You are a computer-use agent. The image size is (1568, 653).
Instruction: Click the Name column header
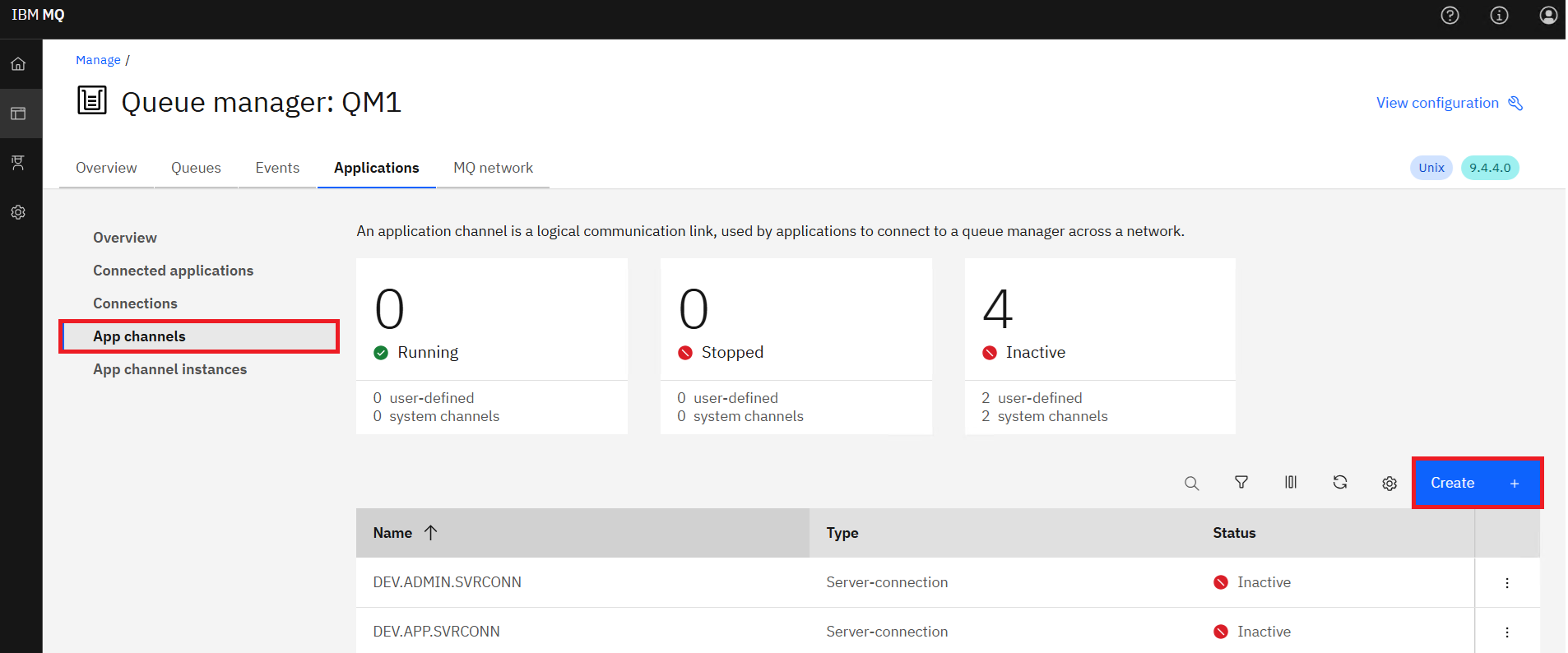582,533
